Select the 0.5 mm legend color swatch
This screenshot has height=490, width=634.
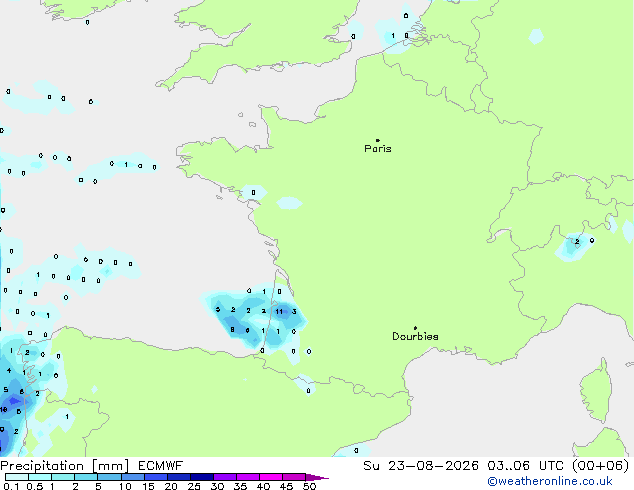click(x=40, y=477)
